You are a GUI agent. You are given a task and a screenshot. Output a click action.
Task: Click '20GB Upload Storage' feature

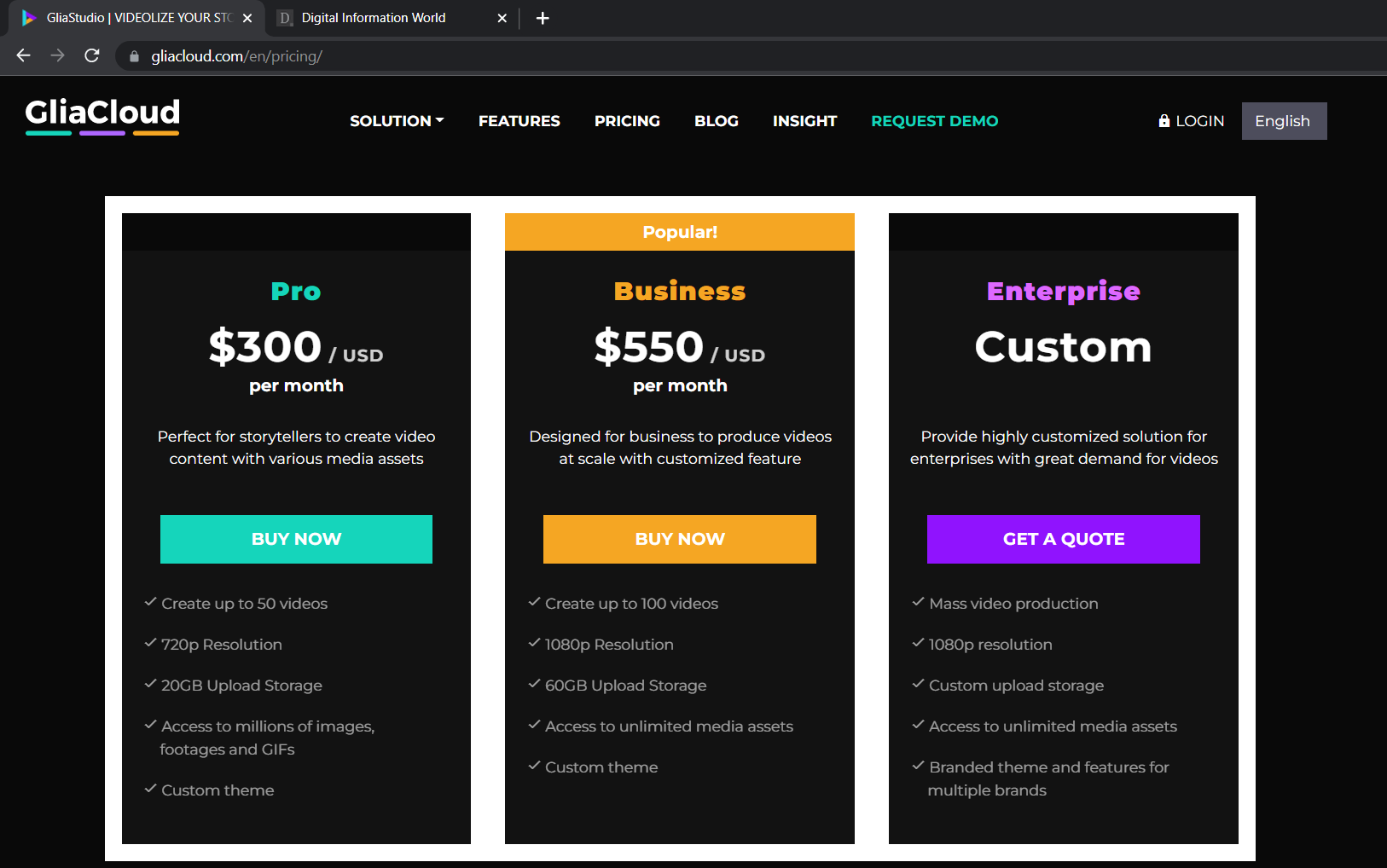pyautogui.click(x=241, y=686)
